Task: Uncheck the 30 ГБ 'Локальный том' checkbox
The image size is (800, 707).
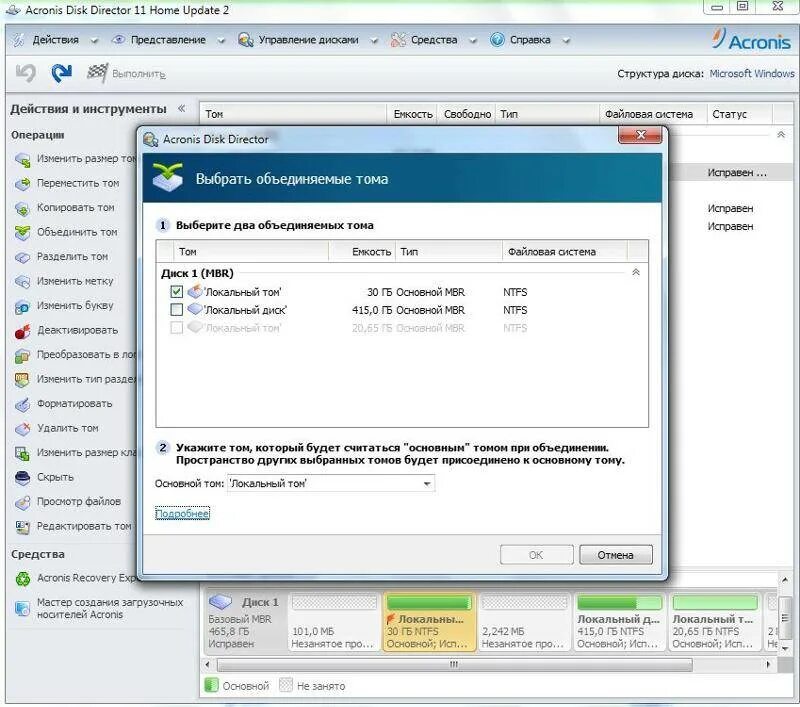Action: (x=177, y=292)
